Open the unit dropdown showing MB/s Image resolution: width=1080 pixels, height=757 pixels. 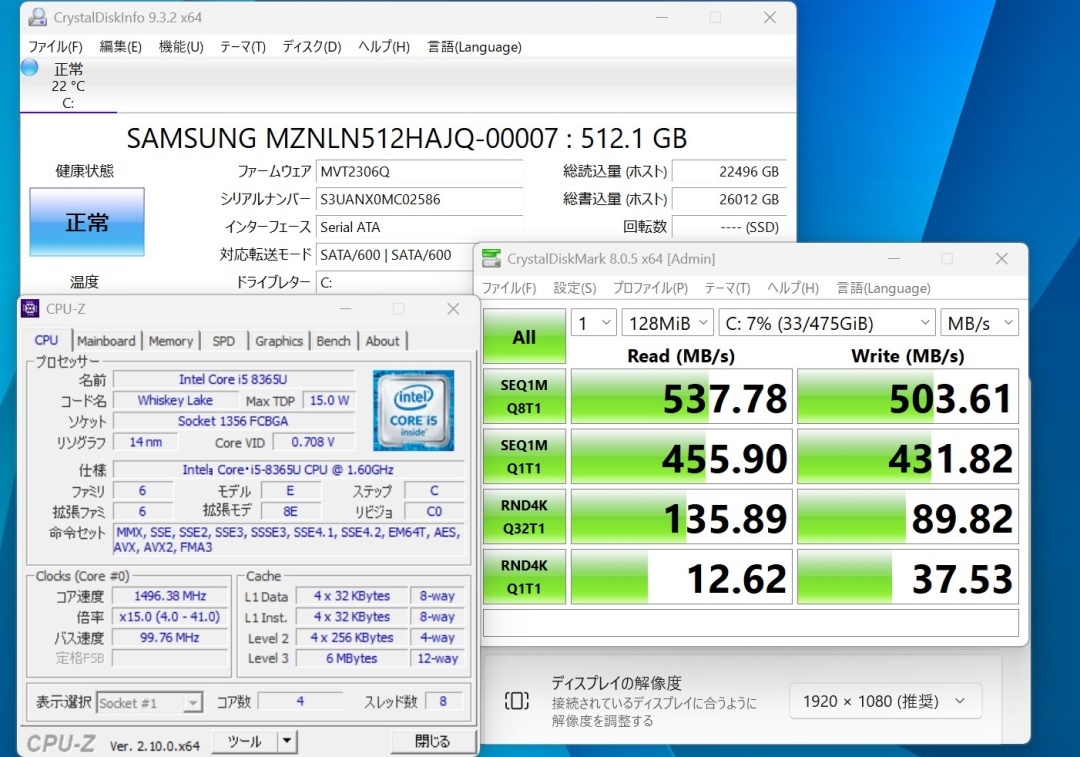(979, 323)
